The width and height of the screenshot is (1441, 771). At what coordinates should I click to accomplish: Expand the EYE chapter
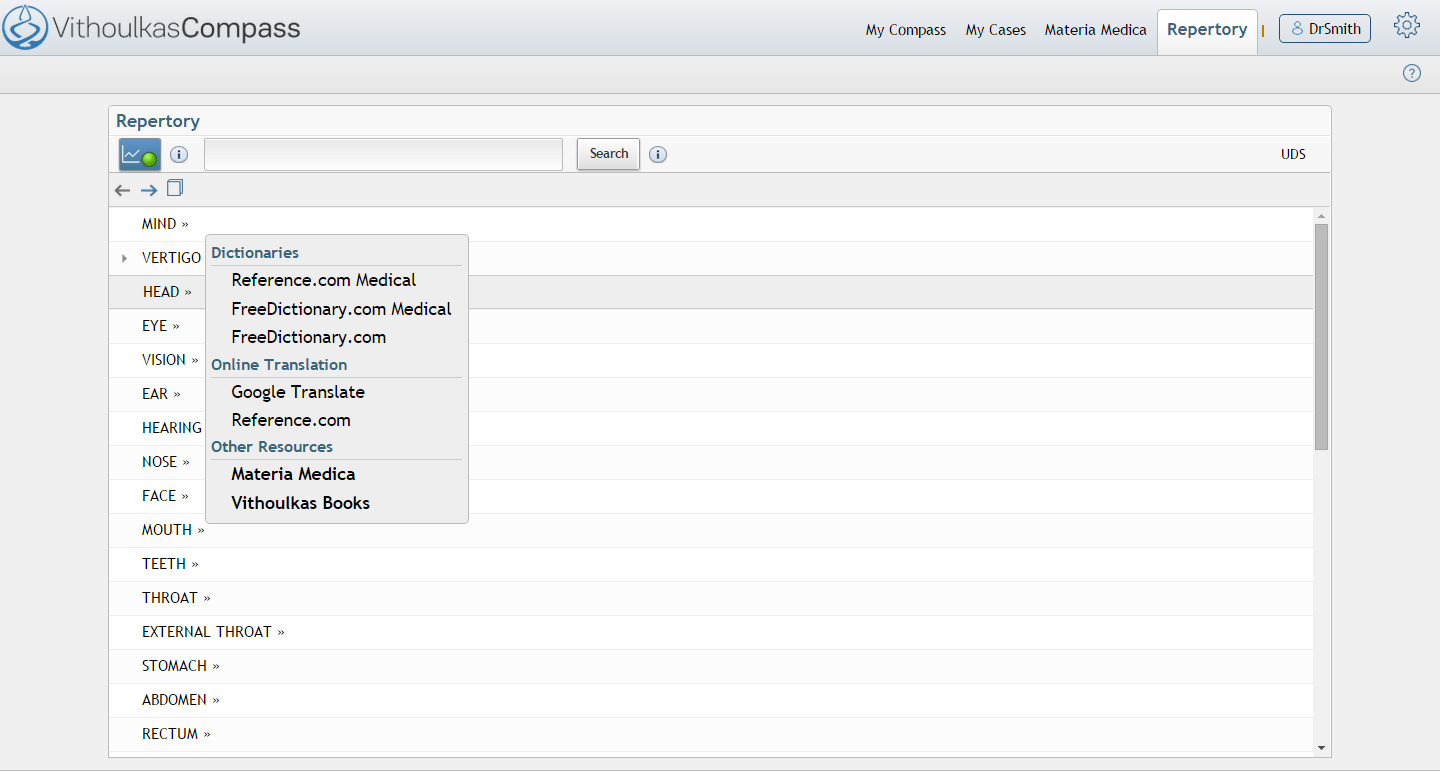click(x=161, y=326)
